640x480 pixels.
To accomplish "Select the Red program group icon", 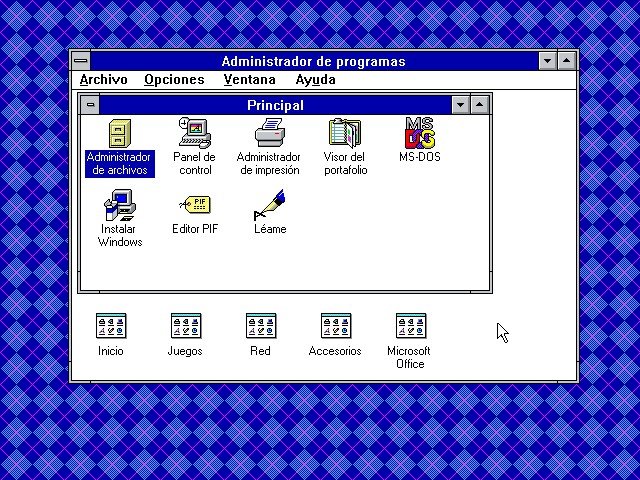I will click(261, 326).
